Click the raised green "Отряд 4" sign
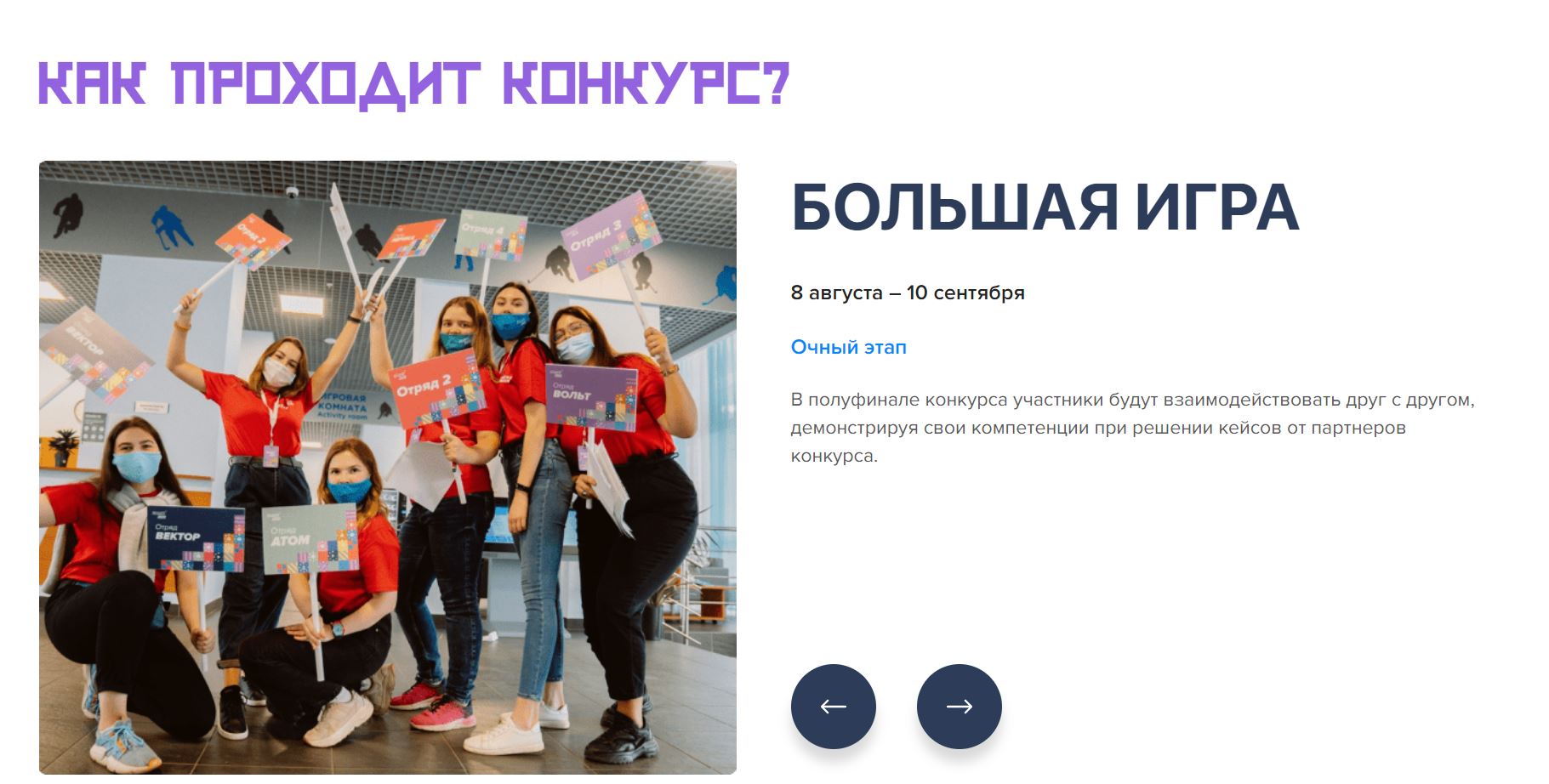Image resolution: width=1549 pixels, height=784 pixels. tap(490, 236)
